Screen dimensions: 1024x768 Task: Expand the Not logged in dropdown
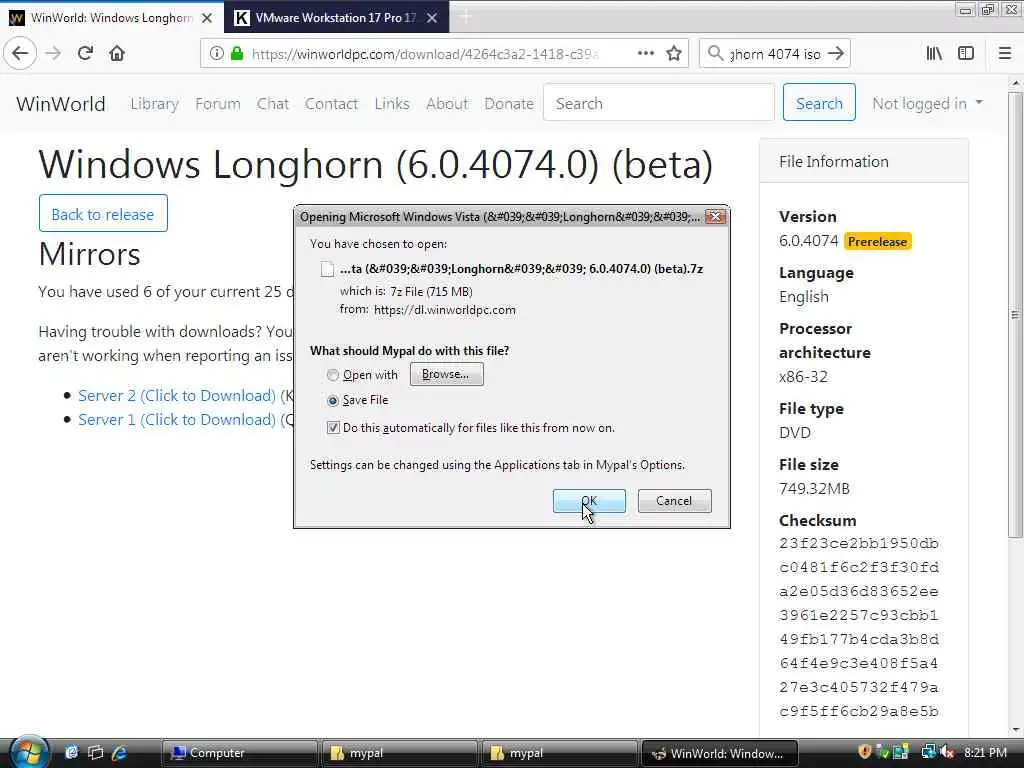point(927,103)
